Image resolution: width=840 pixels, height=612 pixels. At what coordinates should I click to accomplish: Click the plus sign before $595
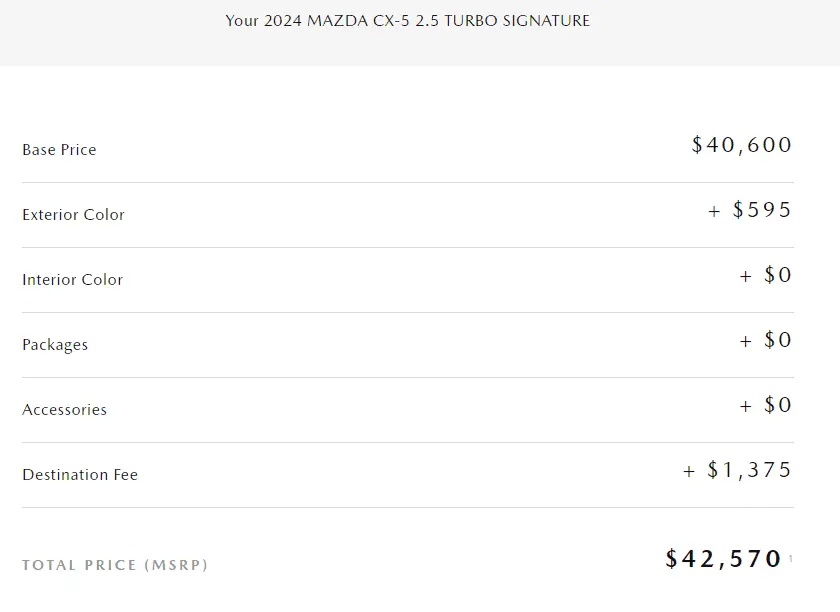[x=714, y=211]
